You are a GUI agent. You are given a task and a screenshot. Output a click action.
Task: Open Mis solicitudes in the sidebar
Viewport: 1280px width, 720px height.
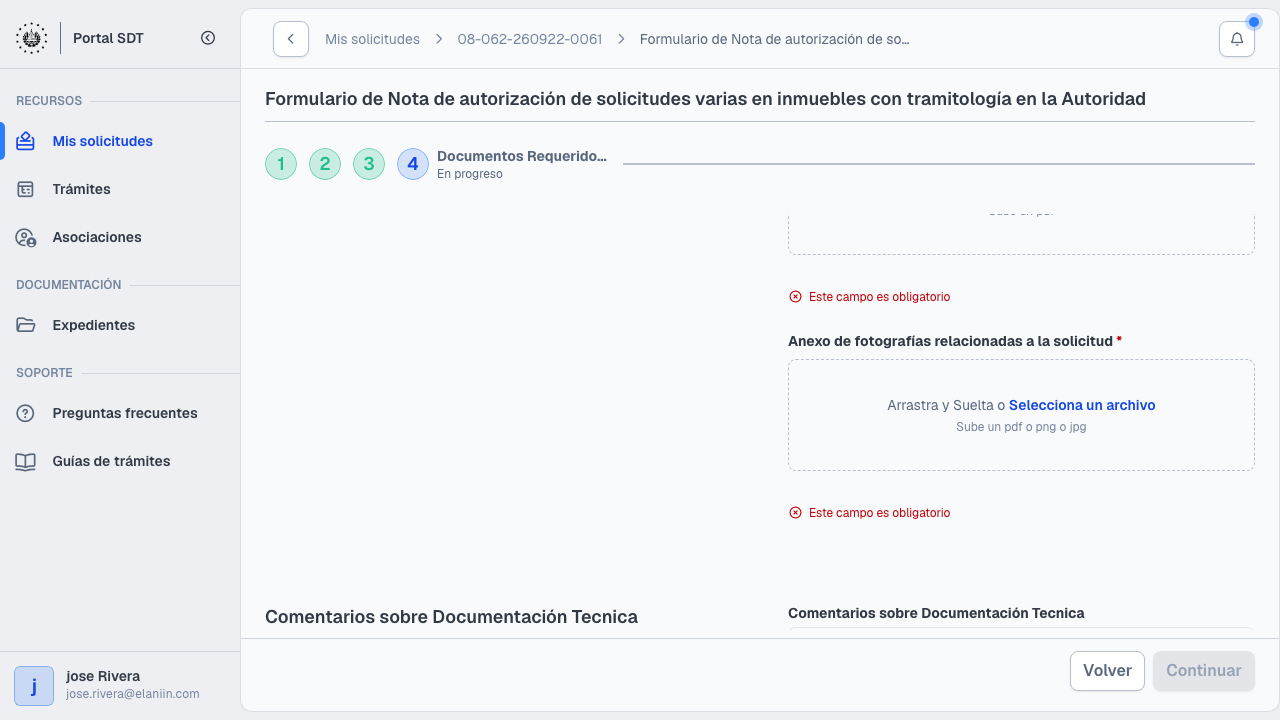(120, 141)
